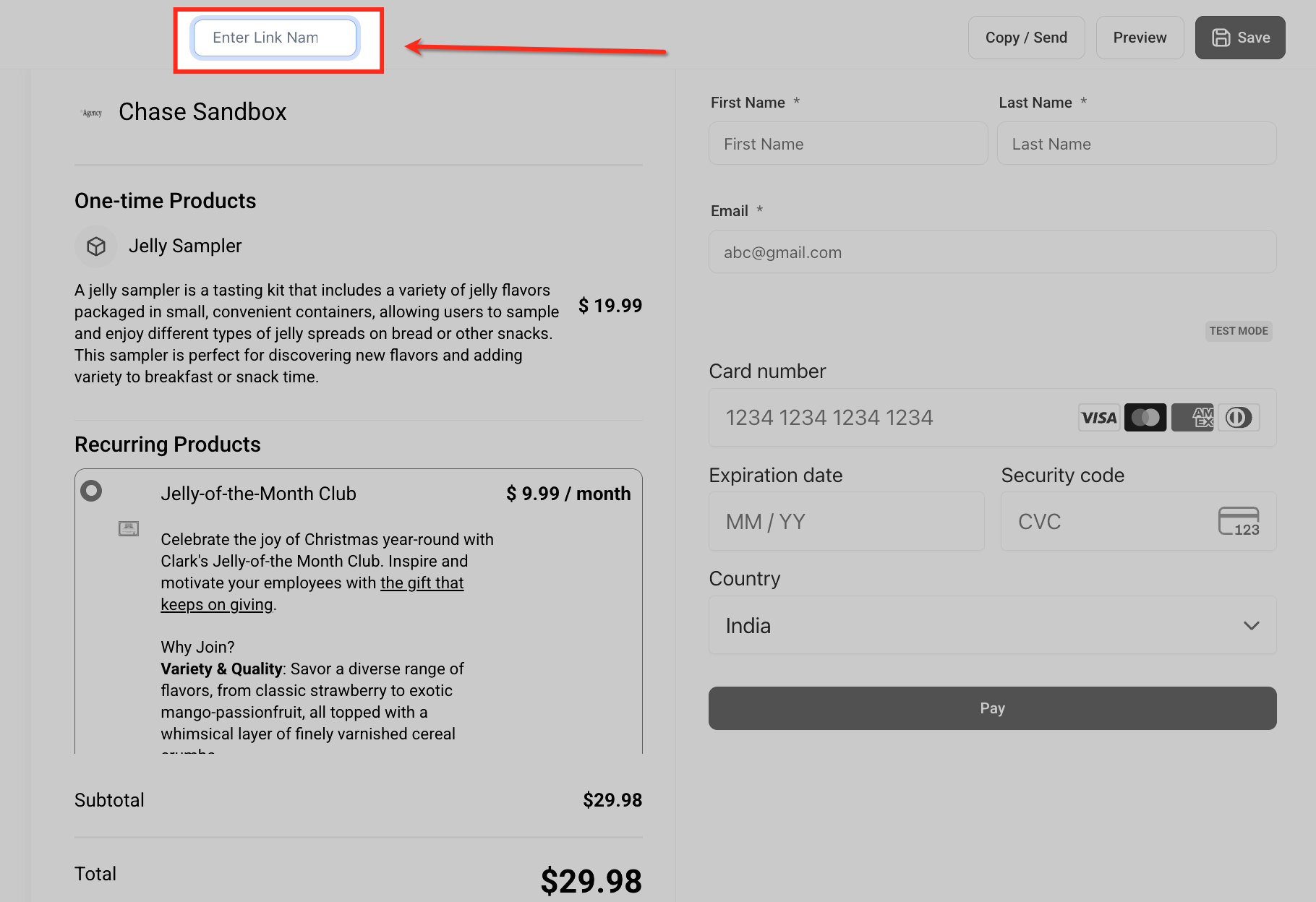Click the 'Why Join?' text
Image resolution: width=1316 pixels, height=902 pixels.
197,647
